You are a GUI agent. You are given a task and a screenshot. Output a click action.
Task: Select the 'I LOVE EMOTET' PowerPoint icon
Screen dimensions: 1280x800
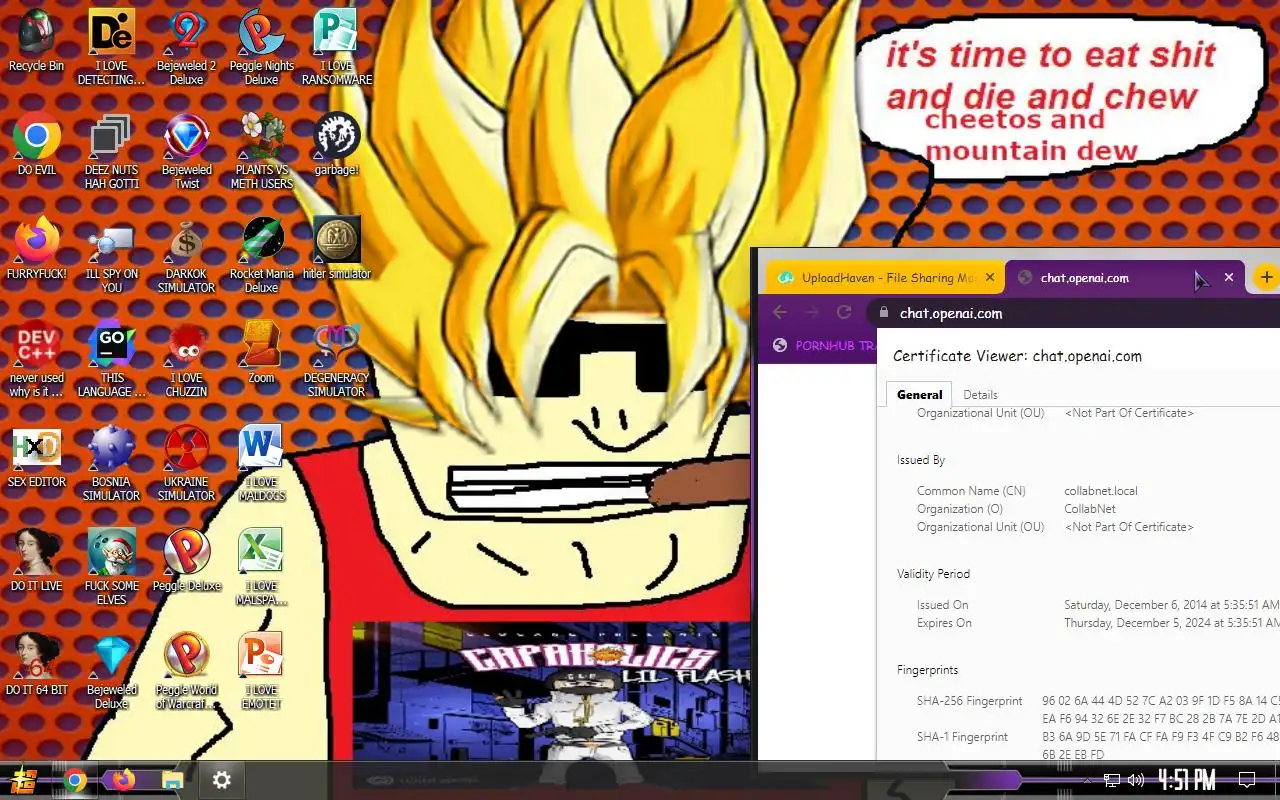(261, 670)
